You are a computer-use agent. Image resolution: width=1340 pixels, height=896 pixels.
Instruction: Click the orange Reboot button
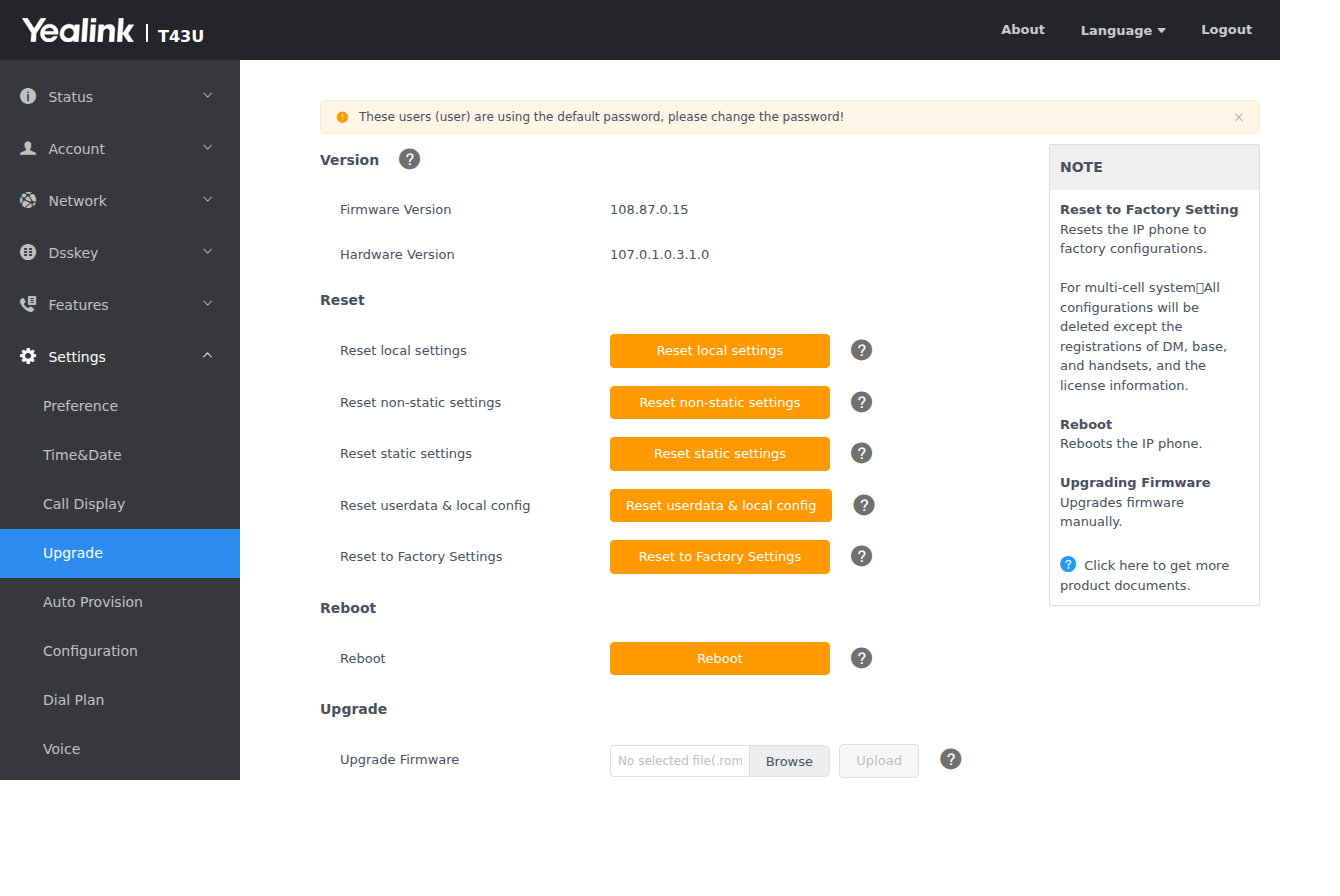(x=720, y=659)
